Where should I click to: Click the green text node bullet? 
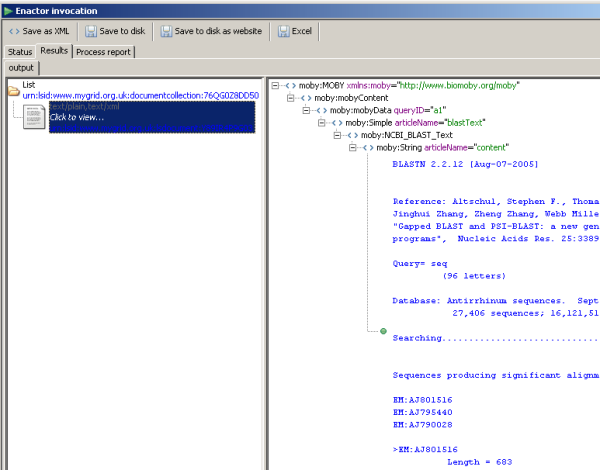[382, 330]
